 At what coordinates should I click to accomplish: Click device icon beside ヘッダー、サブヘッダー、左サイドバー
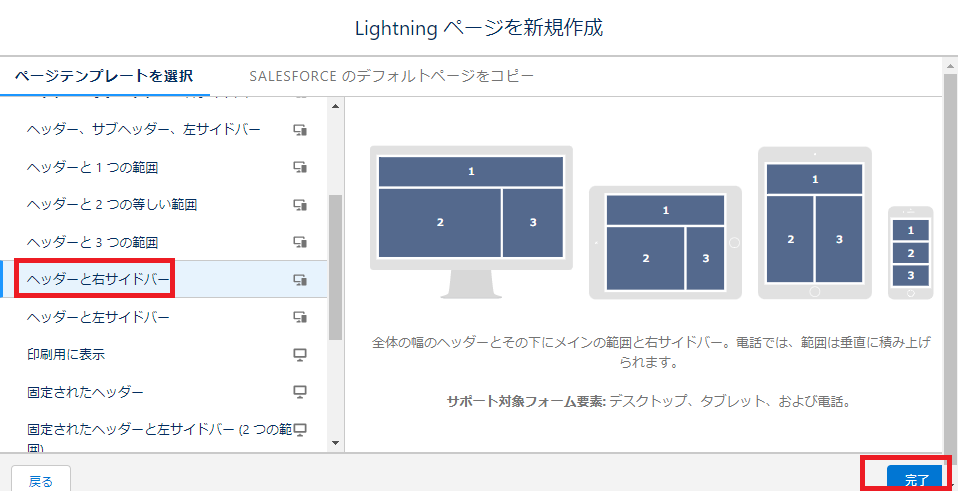click(299, 129)
